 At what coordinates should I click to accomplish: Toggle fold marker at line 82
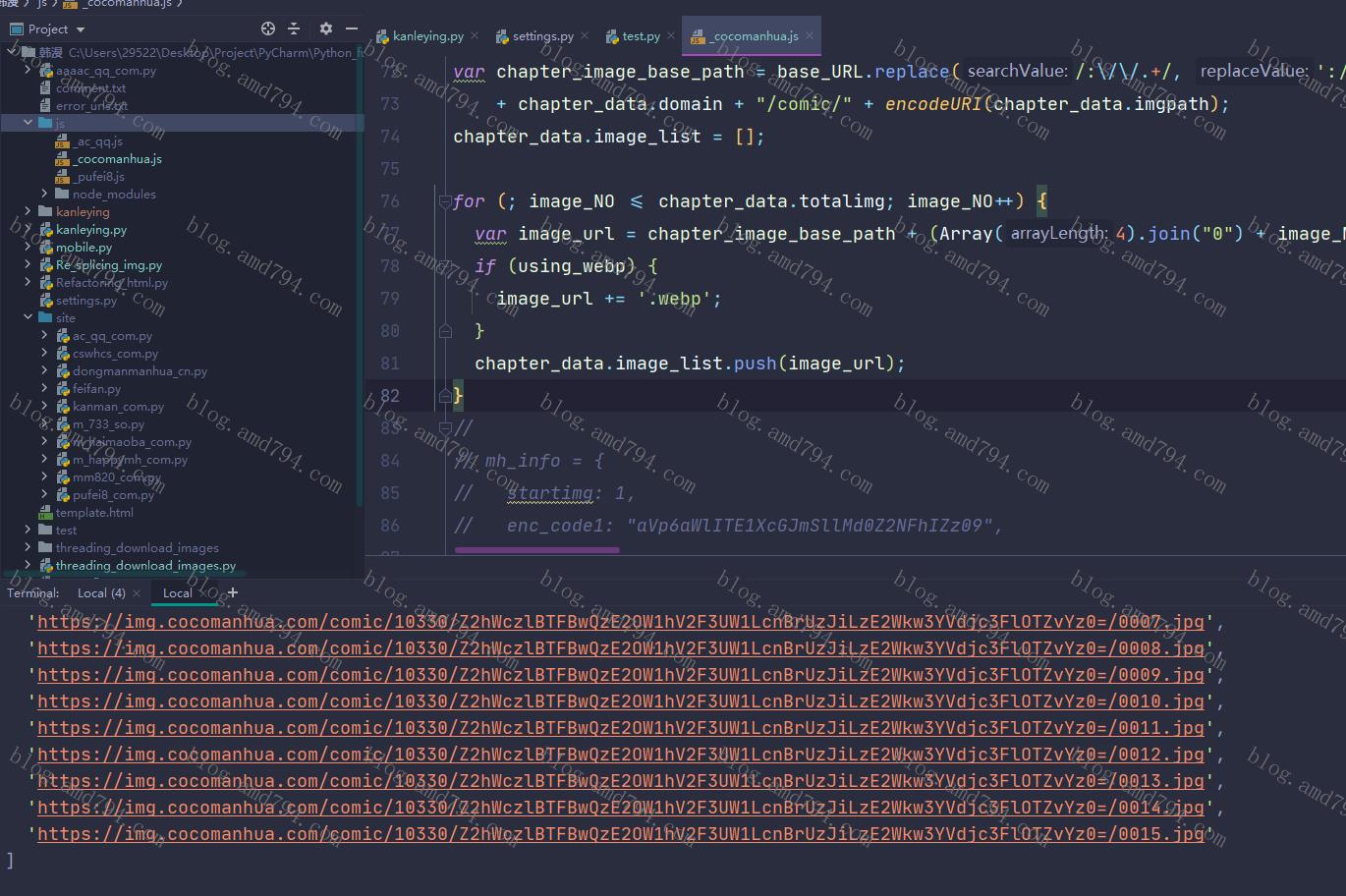coord(445,395)
